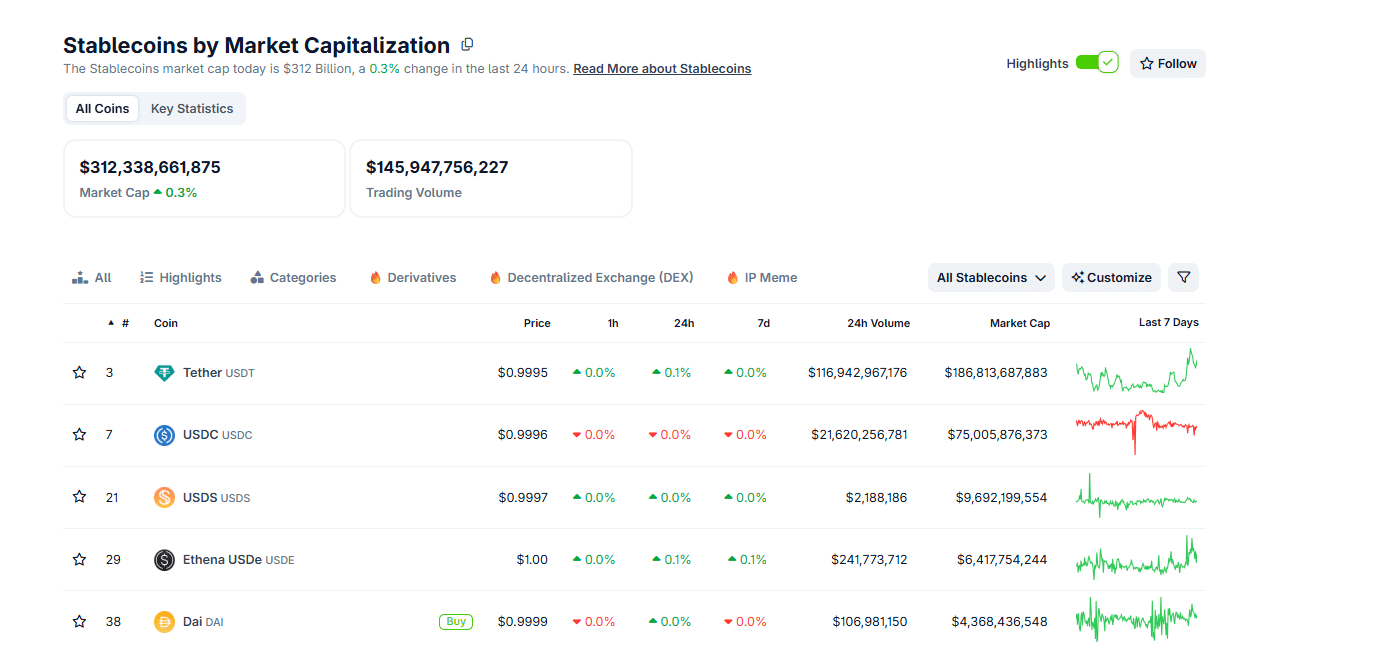The image size is (1392, 653).
Task: Click the Tether coin logo
Action: (x=164, y=372)
